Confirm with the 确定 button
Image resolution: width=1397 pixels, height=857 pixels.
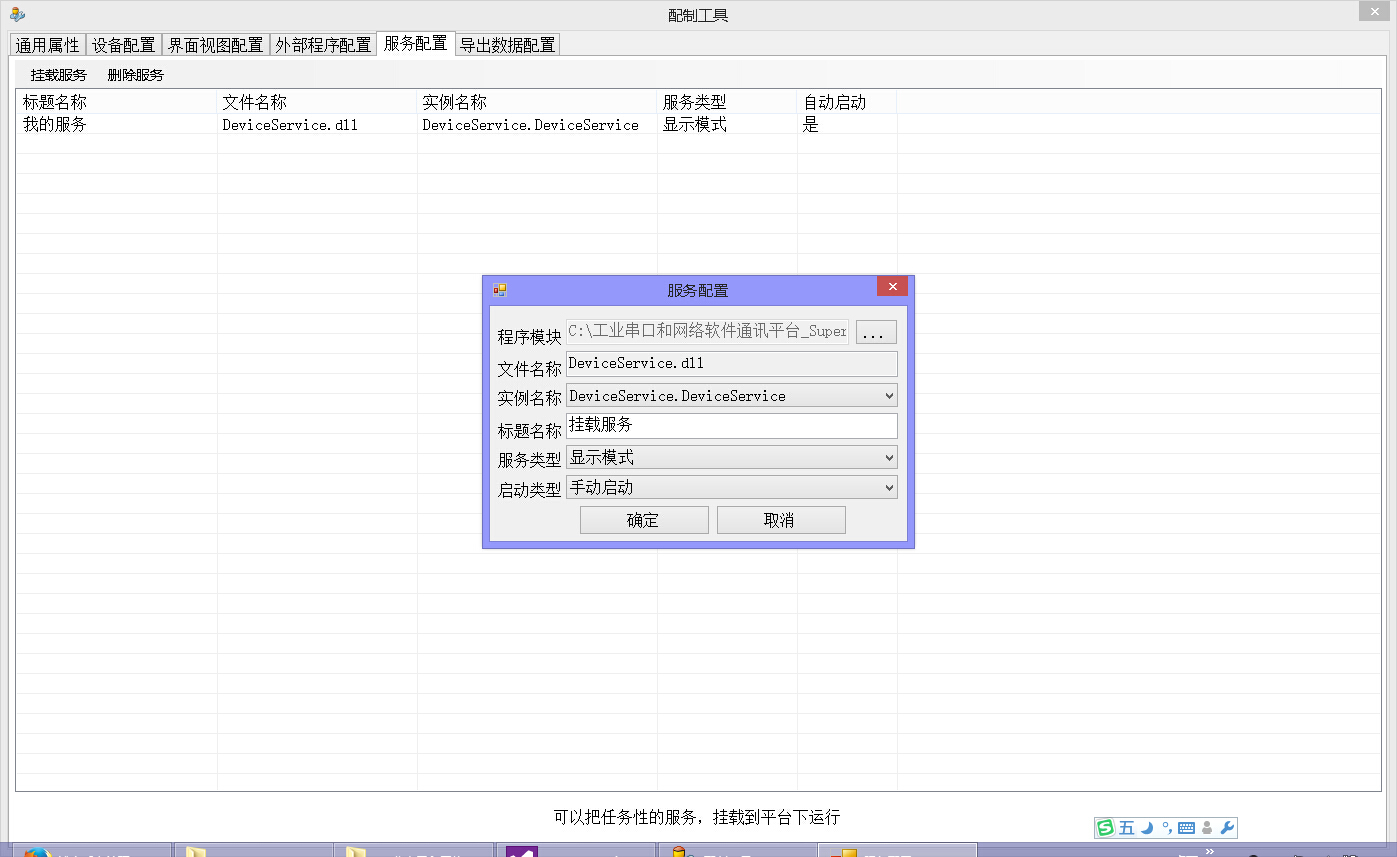click(644, 520)
